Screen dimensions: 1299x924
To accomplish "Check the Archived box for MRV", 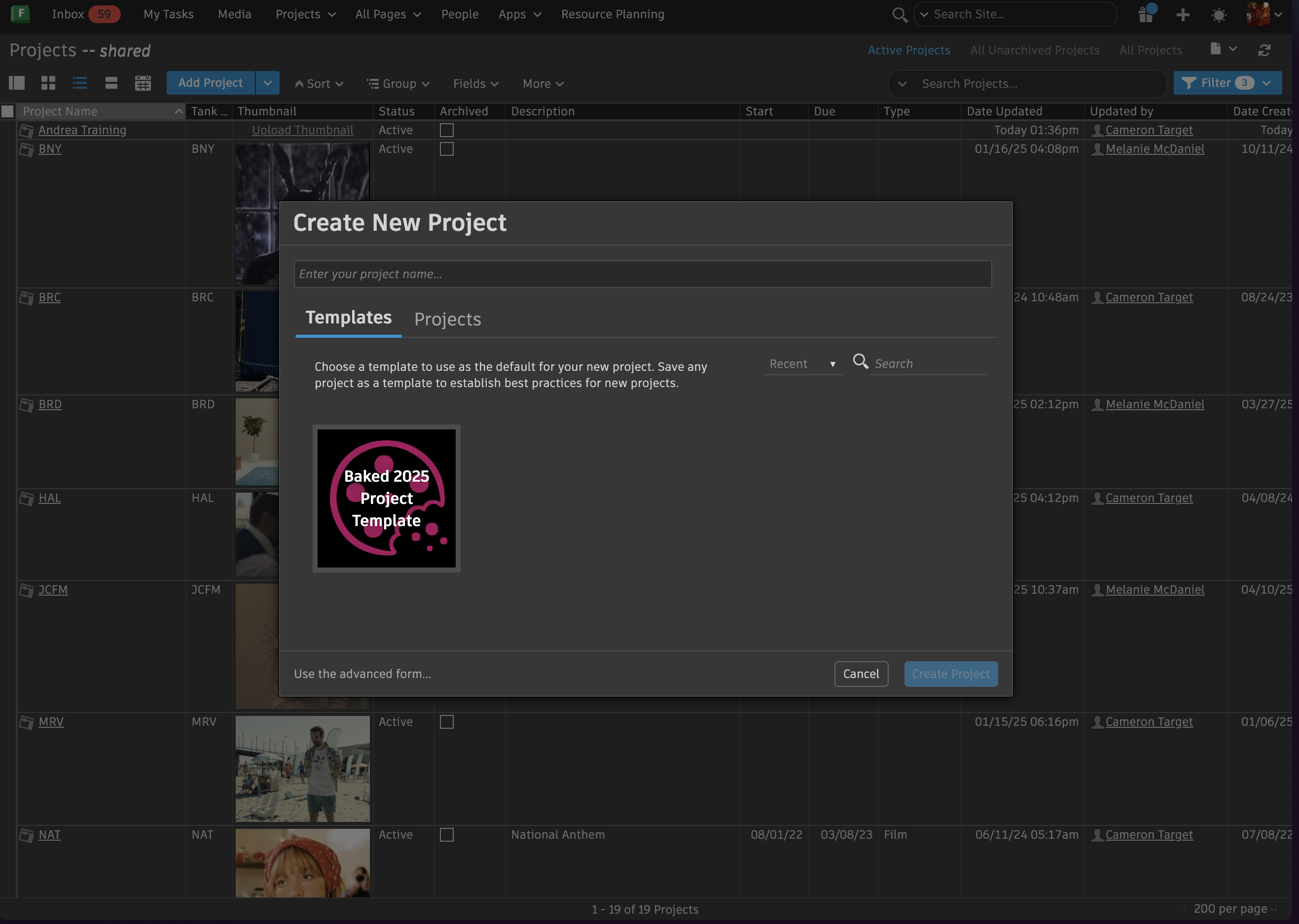I will pos(447,721).
